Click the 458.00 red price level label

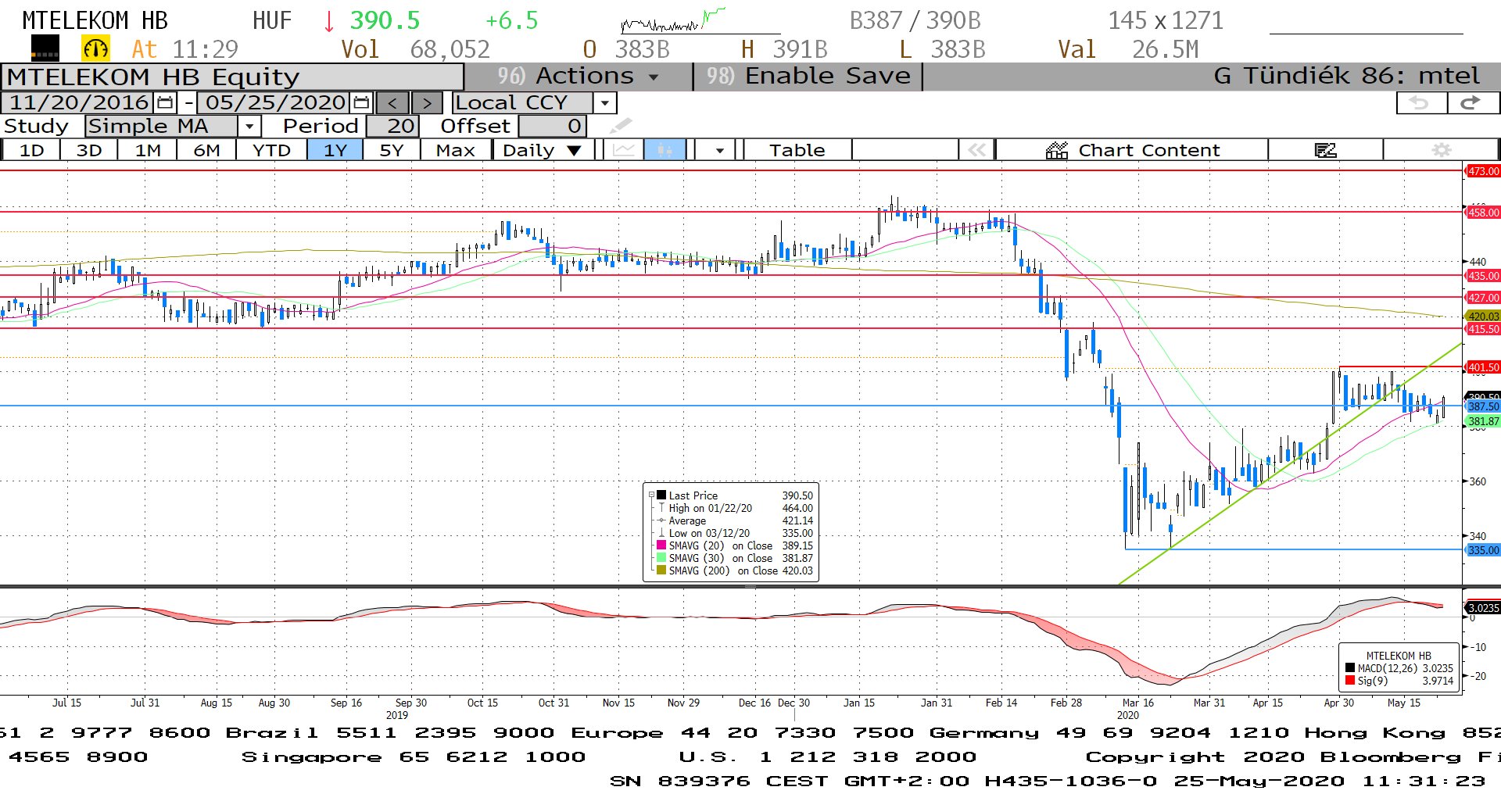(x=1482, y=213)
